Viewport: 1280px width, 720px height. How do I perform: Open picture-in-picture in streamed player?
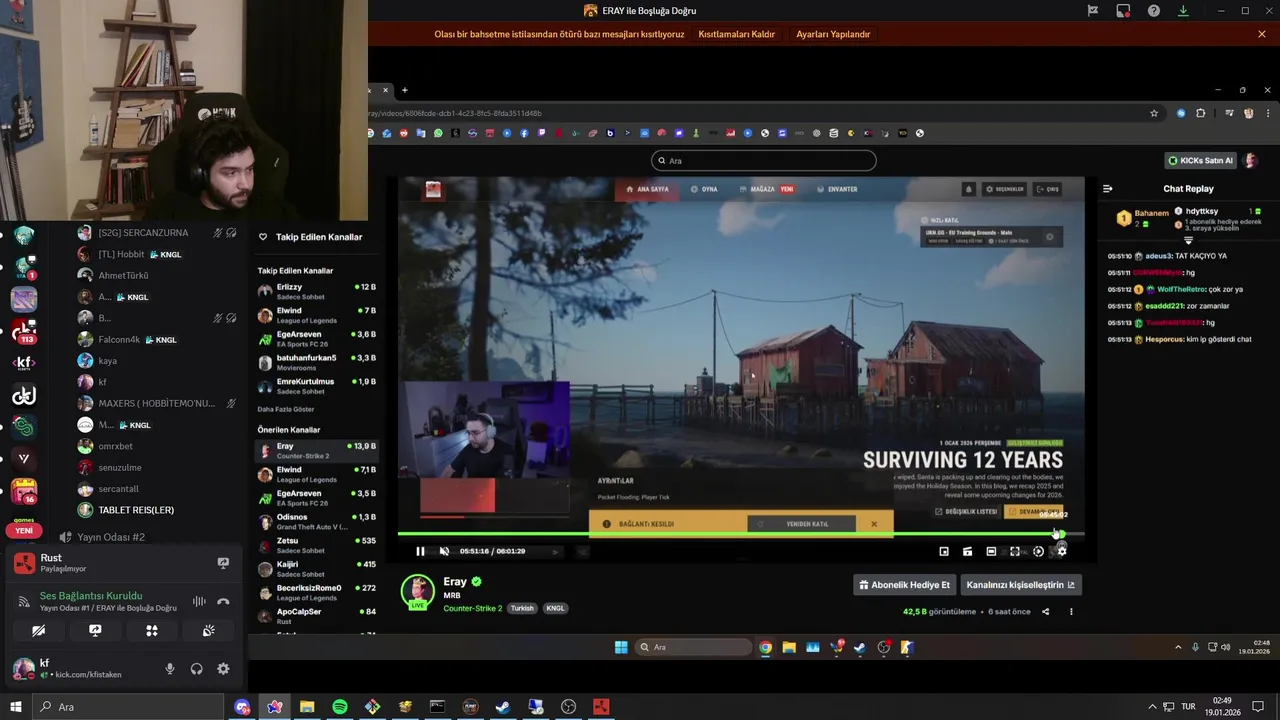point(944,551)
